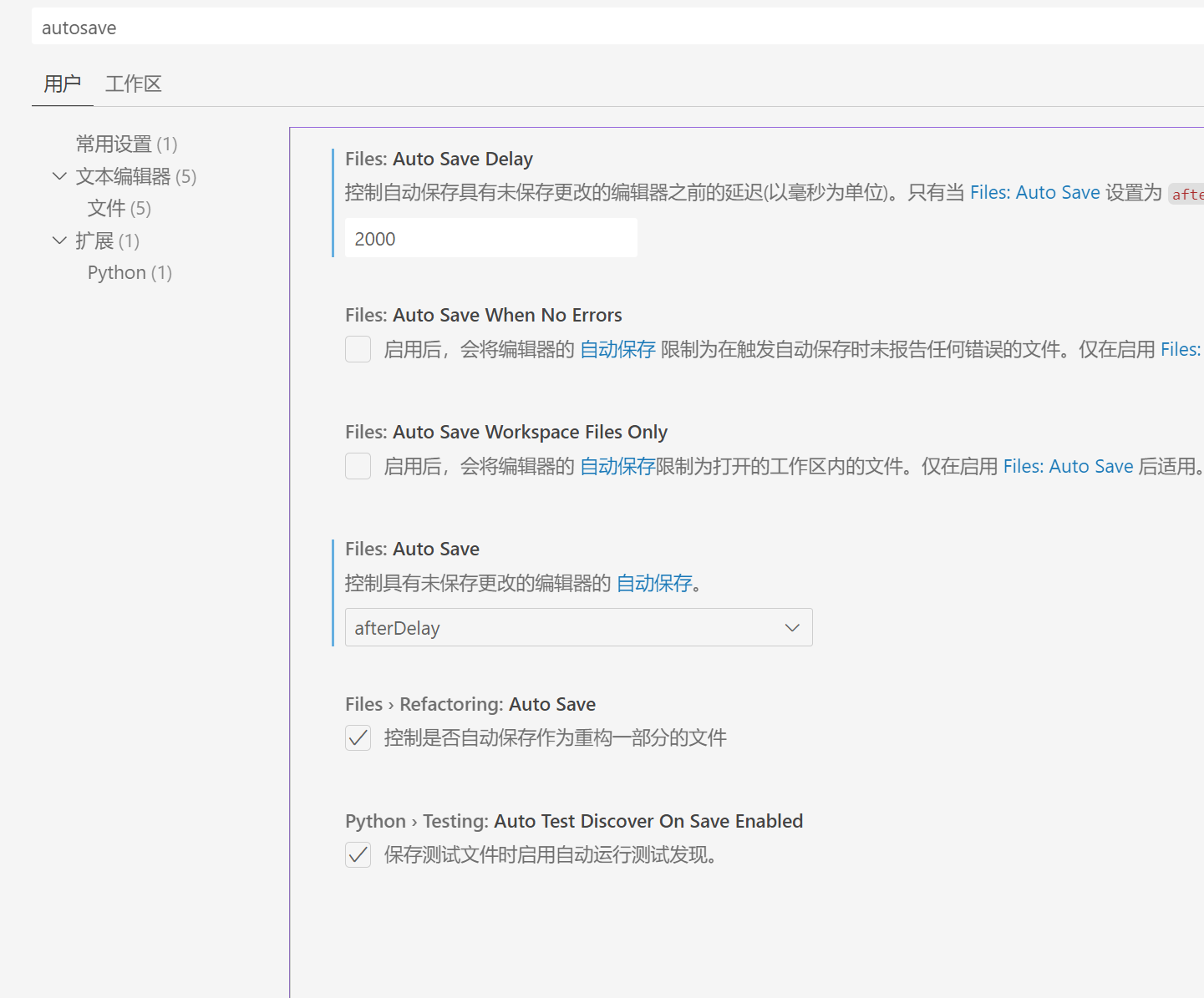Uncheck Refactoring: Auto Save checkbox
Viewport: 1204px width, 998px height.
click(358, 738)
